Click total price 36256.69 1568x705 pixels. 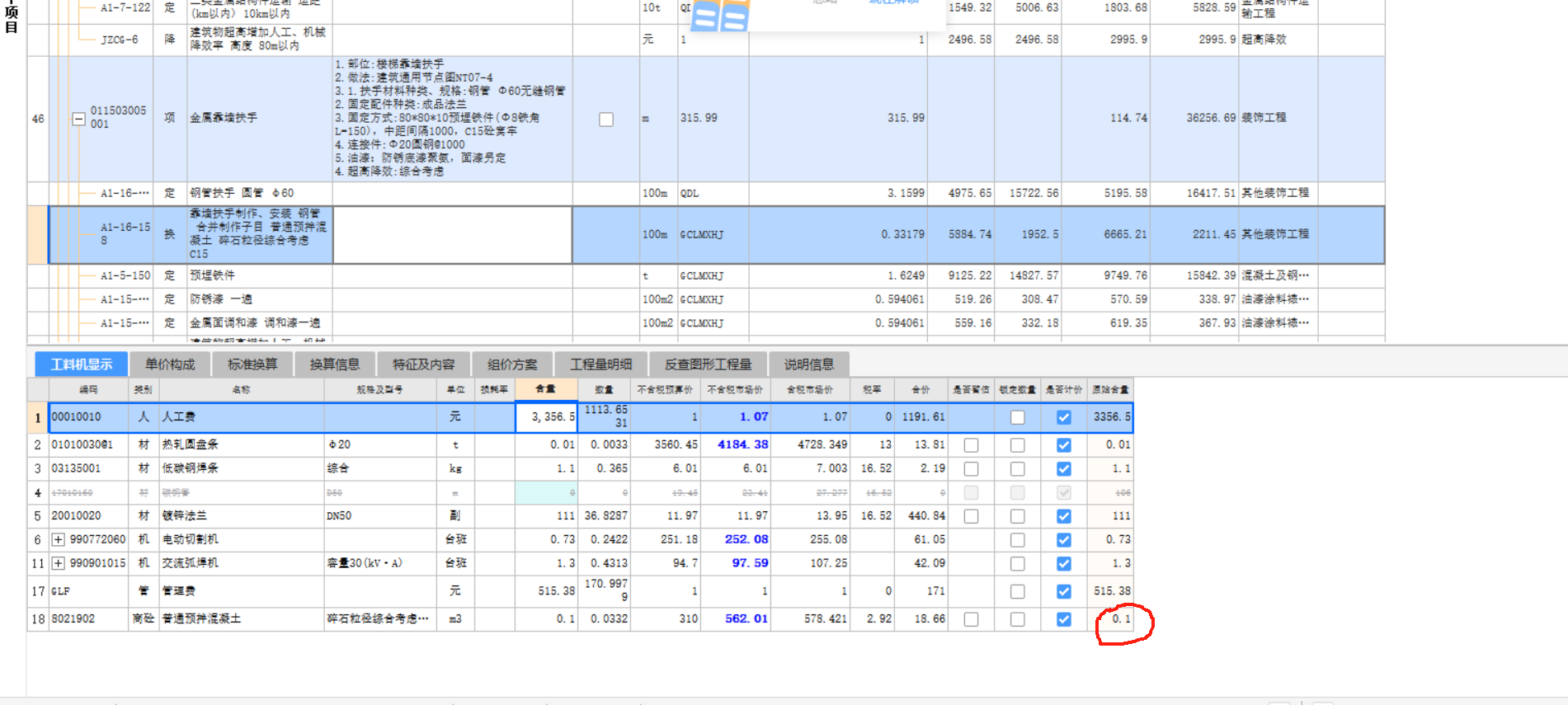tap(1211, 118)
